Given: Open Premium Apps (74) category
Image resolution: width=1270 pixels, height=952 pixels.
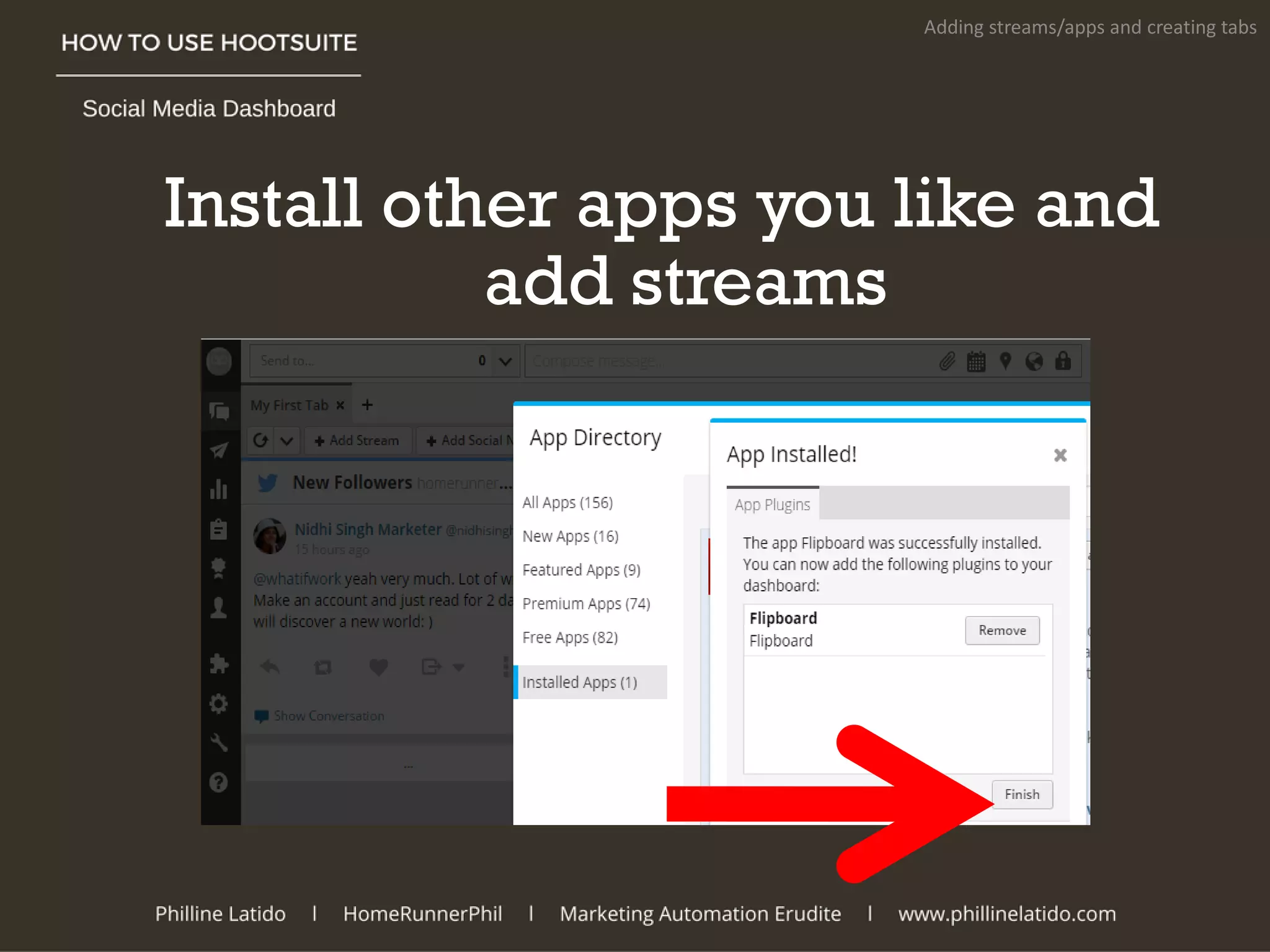Looking at the screenshot, I should pos(586,603).
